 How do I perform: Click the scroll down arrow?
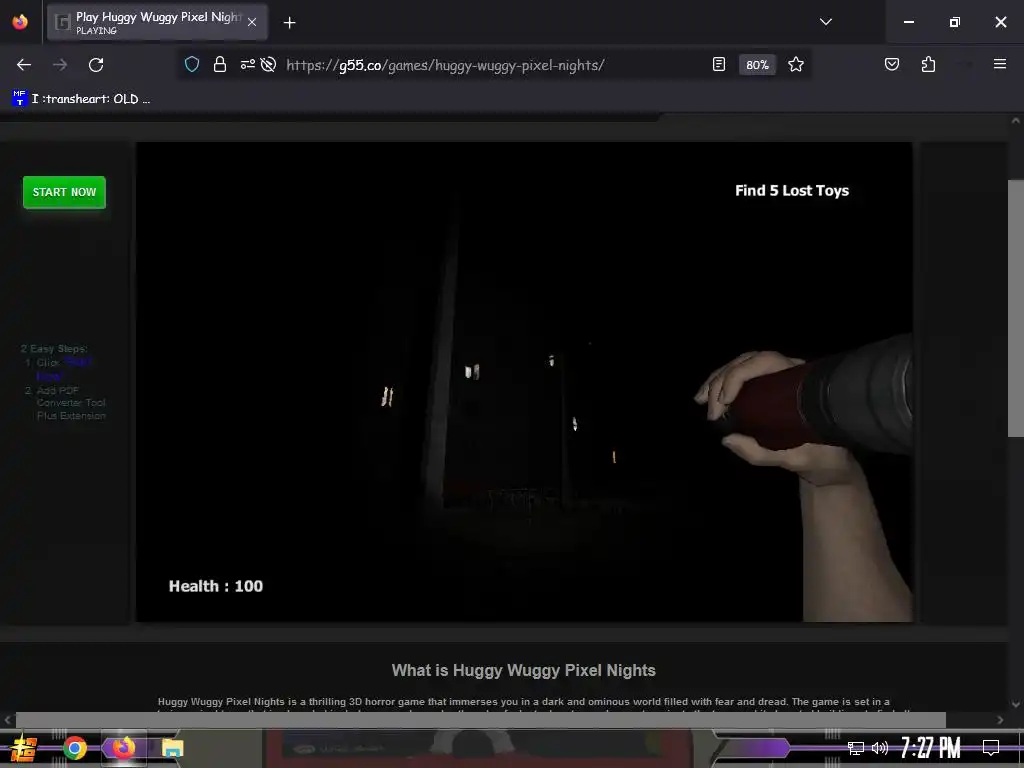click(1016, 704)
